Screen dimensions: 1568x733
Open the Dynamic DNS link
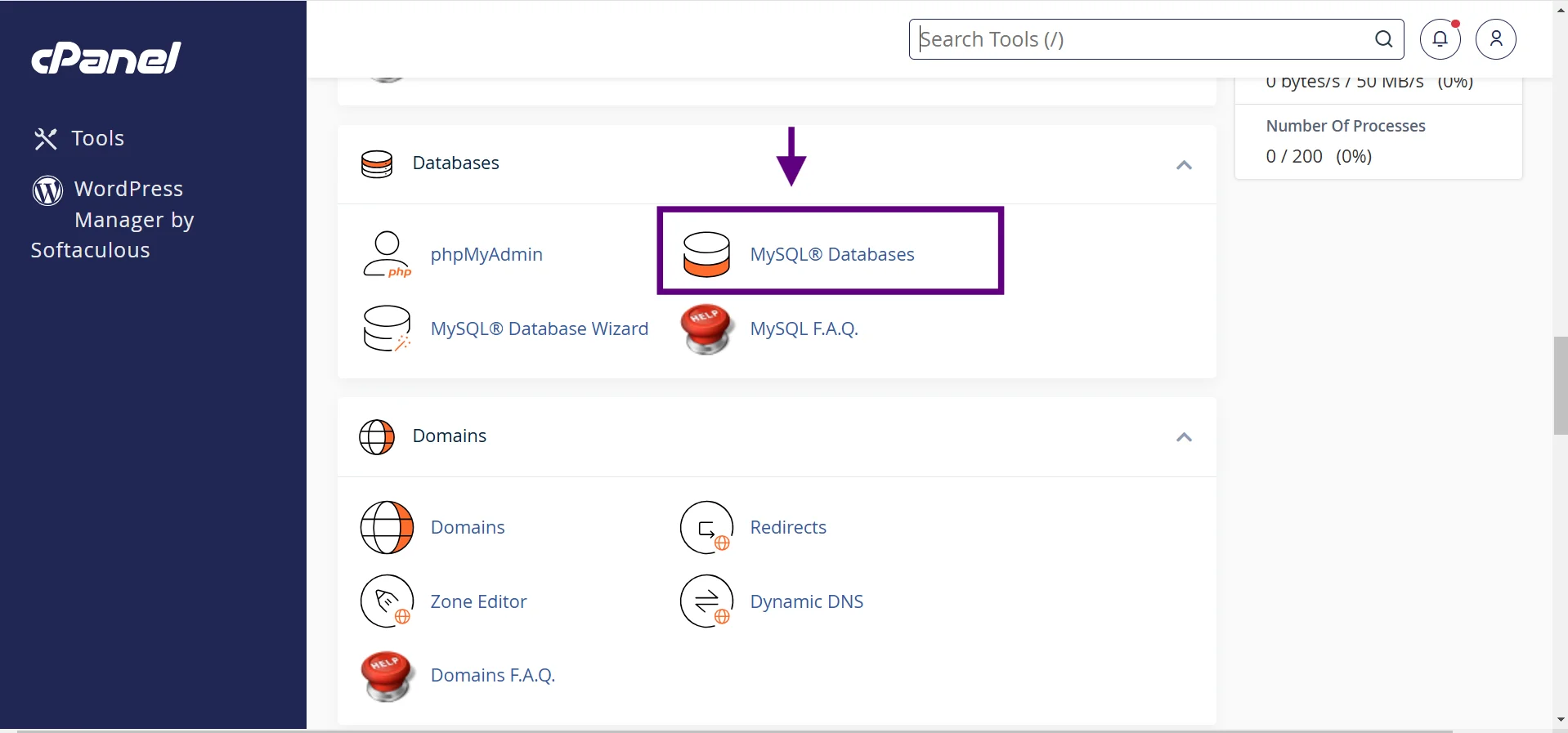click(807, 601)
